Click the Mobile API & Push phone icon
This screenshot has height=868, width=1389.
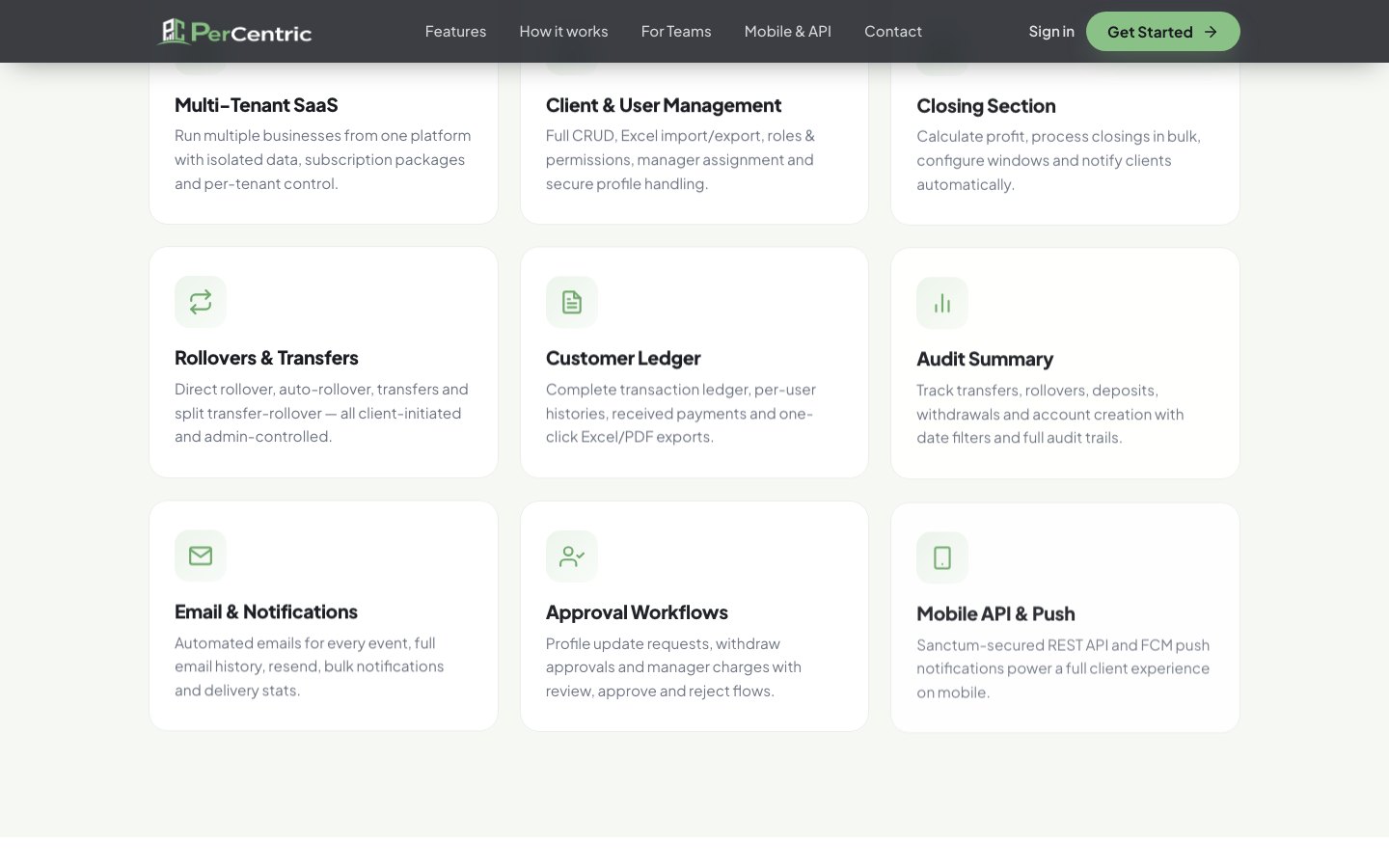pyautogui.click(x=942, y=557)
